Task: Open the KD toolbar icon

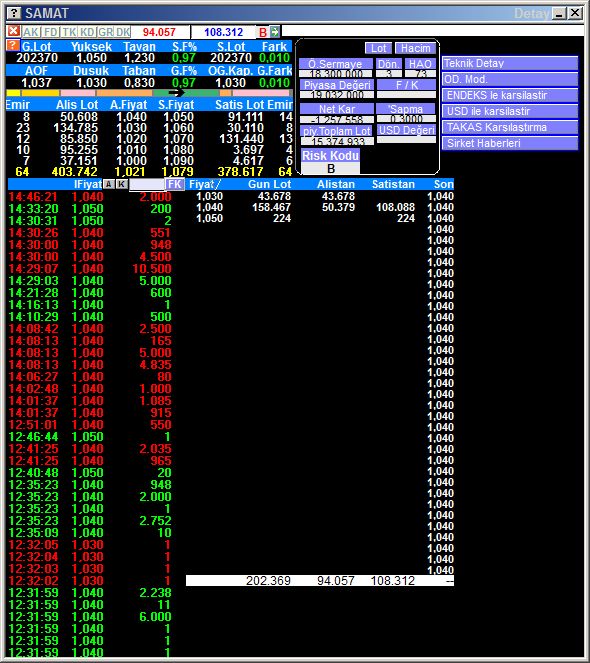Action: click(87, 32)
